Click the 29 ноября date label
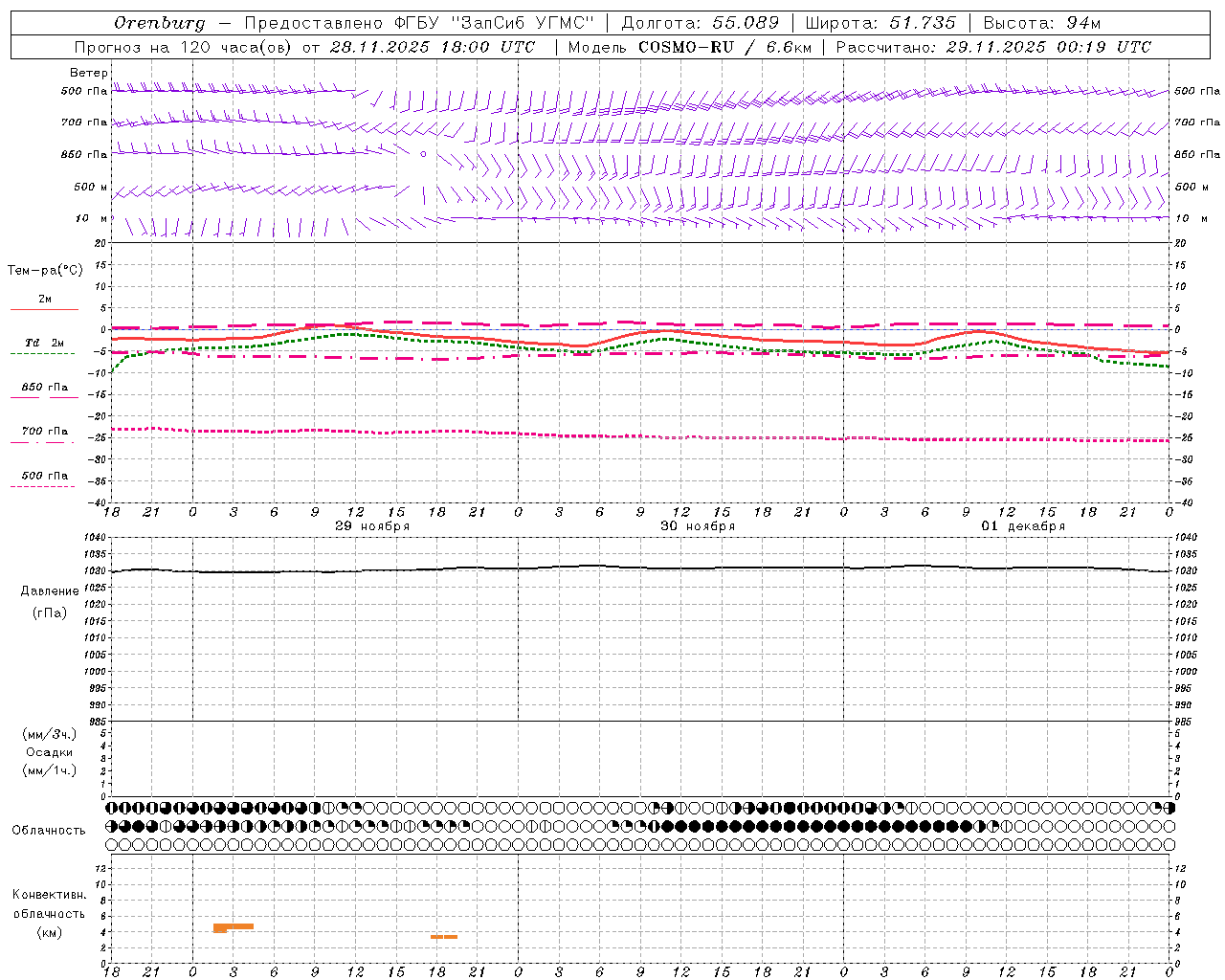 [x=372, y=526]
